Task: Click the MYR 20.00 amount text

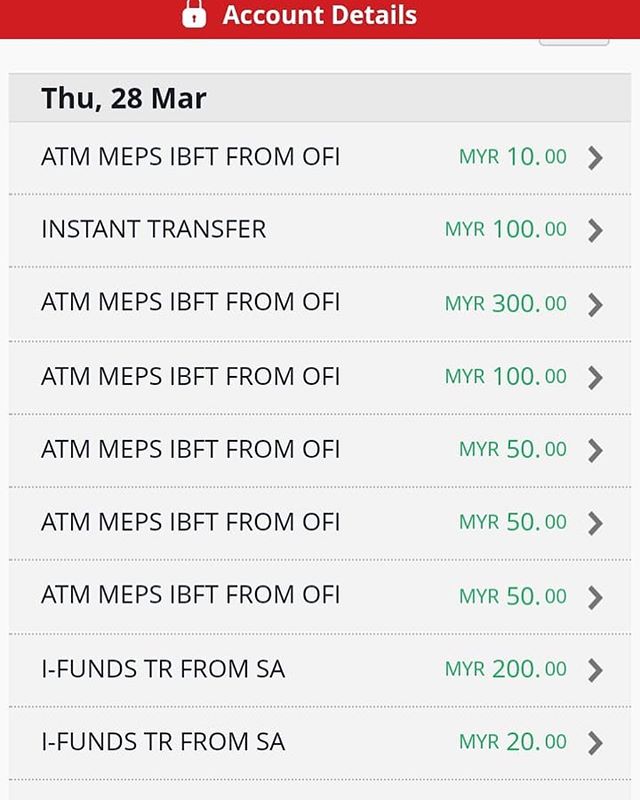Action: coord(512,741)
